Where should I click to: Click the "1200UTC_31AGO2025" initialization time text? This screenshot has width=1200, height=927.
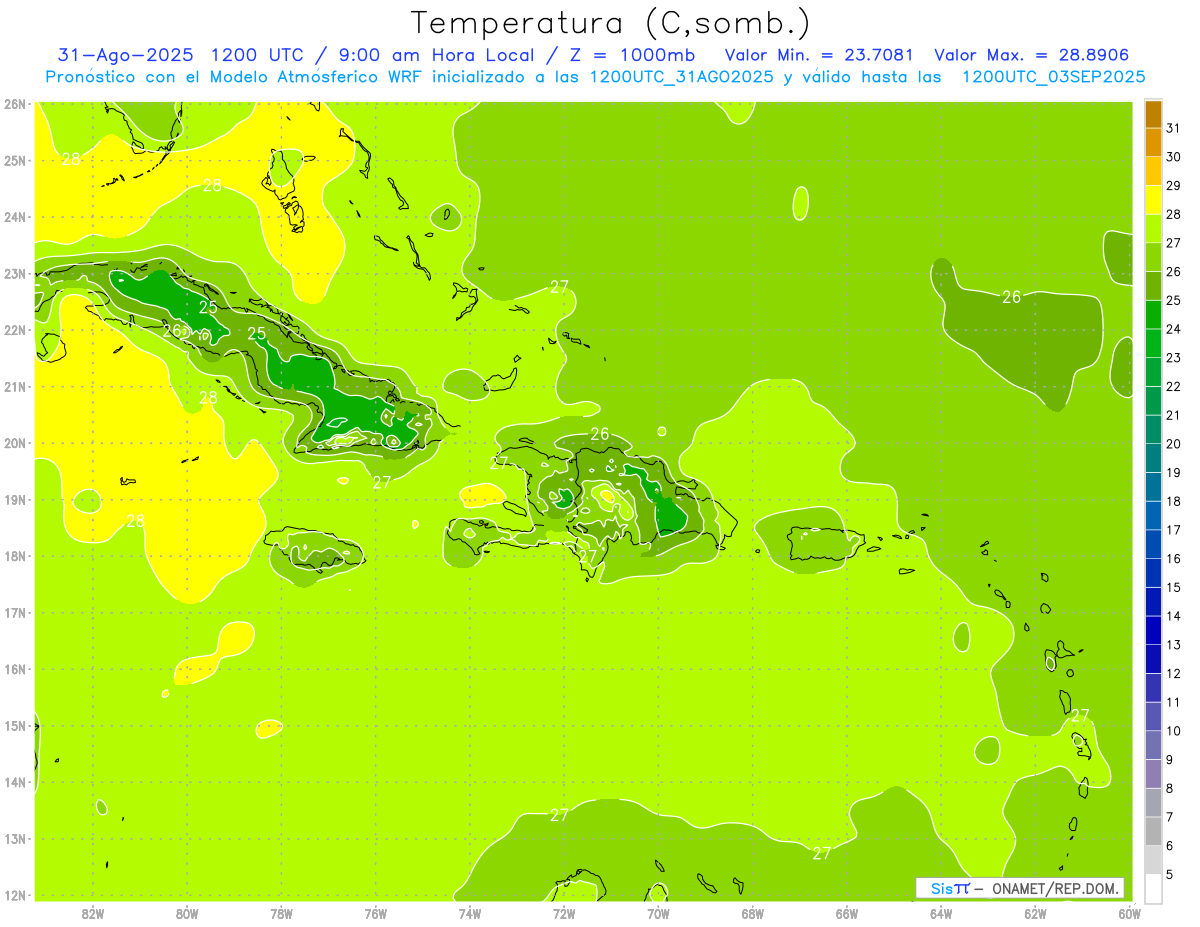point(681,77)
